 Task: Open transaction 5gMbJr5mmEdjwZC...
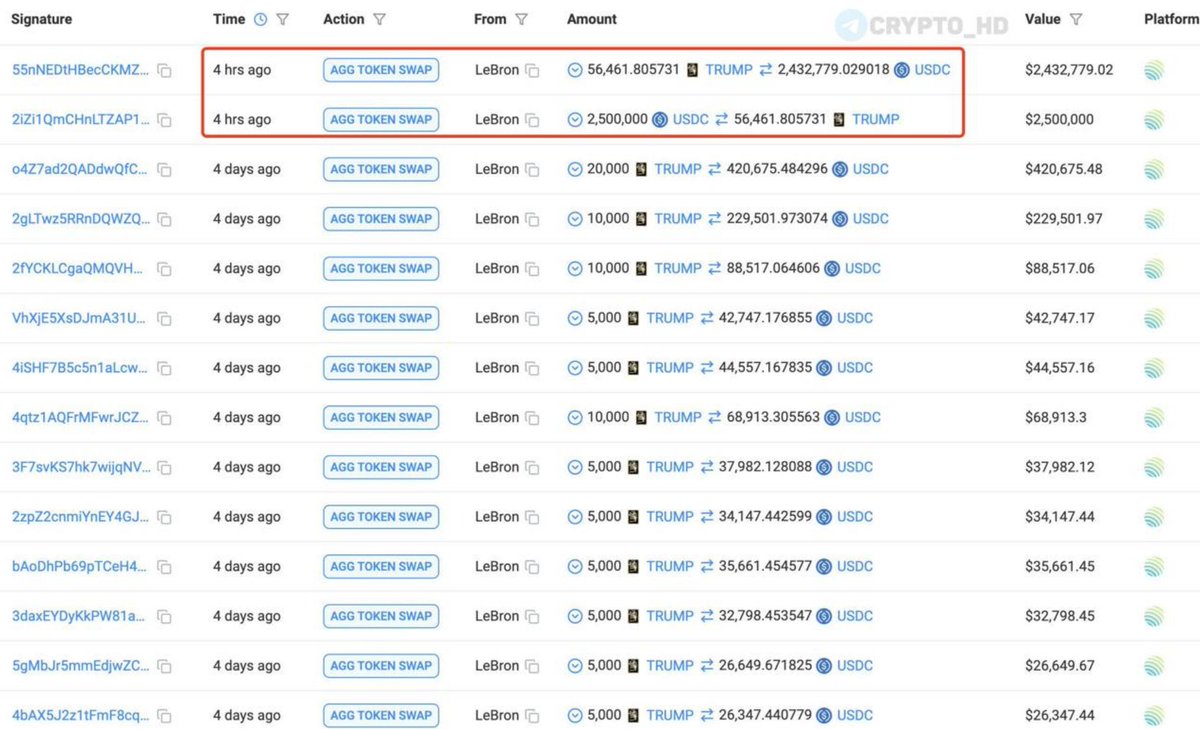81,665
